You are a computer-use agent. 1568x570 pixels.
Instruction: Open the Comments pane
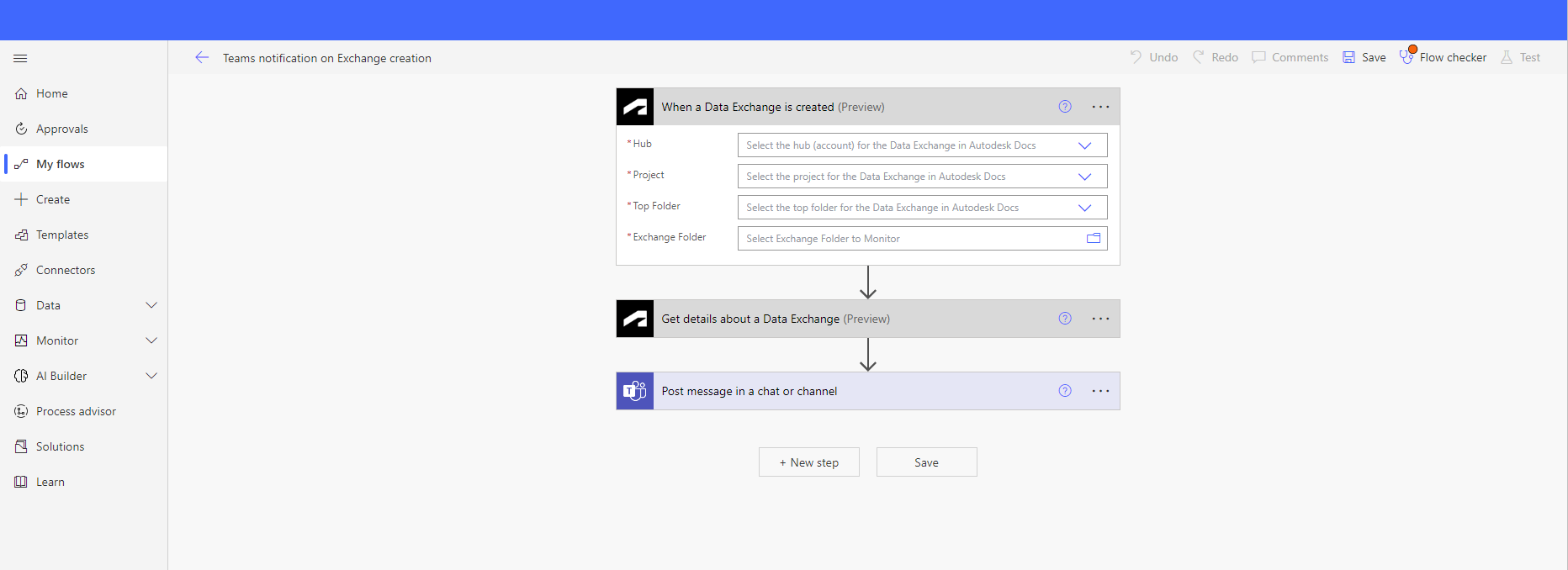[1290, 57]
